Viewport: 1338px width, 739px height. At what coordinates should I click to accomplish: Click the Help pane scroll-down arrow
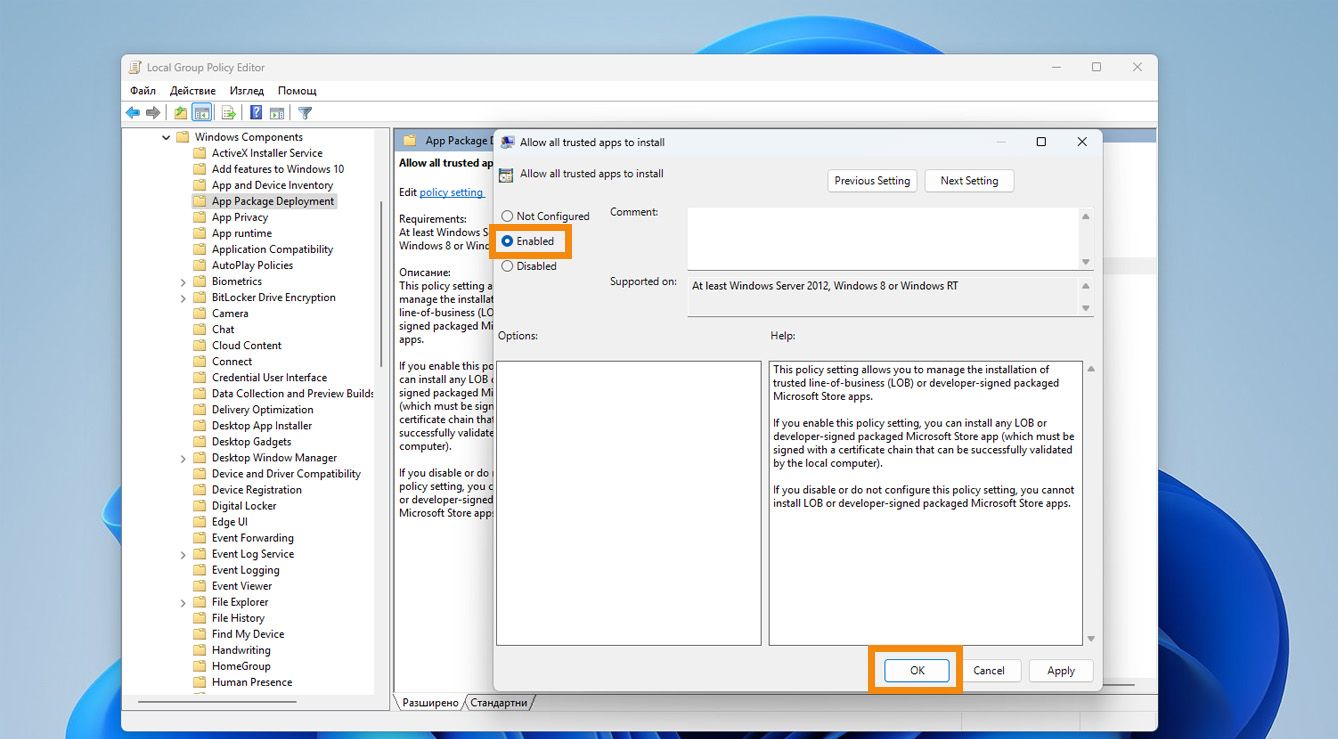click(1091, 638)
